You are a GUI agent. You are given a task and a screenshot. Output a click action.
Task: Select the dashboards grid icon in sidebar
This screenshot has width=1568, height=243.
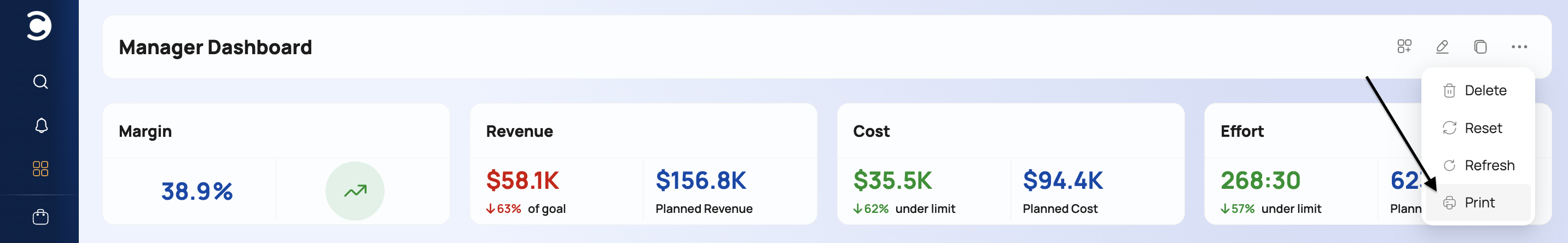(x=40, y=169)
